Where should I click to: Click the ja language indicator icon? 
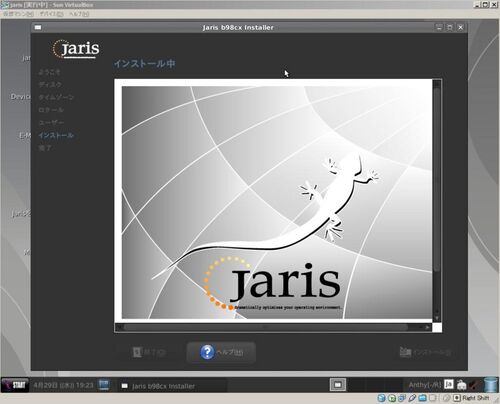coord(449,385)
